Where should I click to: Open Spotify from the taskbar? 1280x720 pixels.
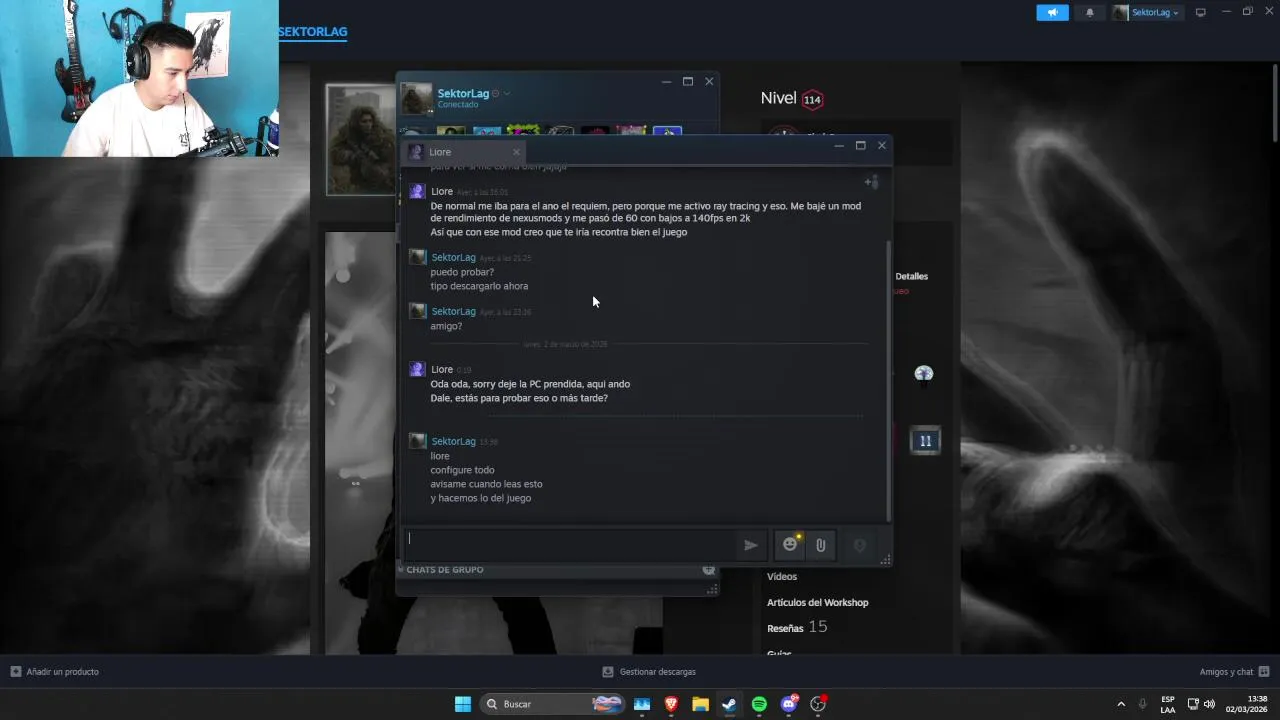click(x=759, y=704)
